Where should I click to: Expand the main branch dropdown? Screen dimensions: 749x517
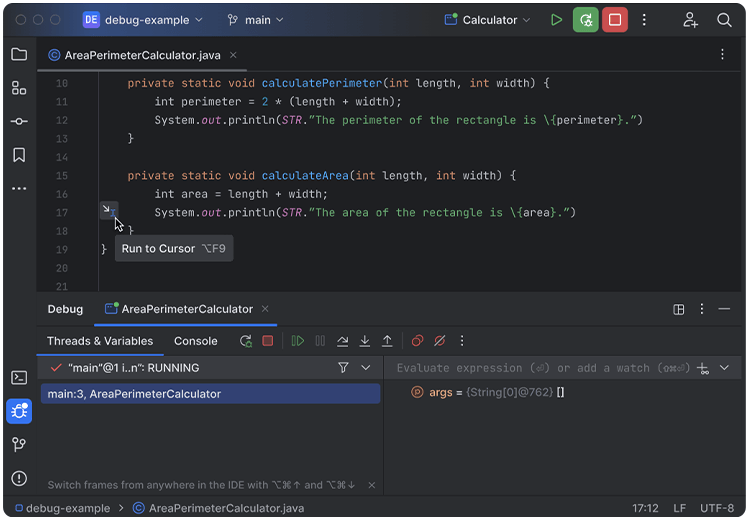[x=256, y=20]
